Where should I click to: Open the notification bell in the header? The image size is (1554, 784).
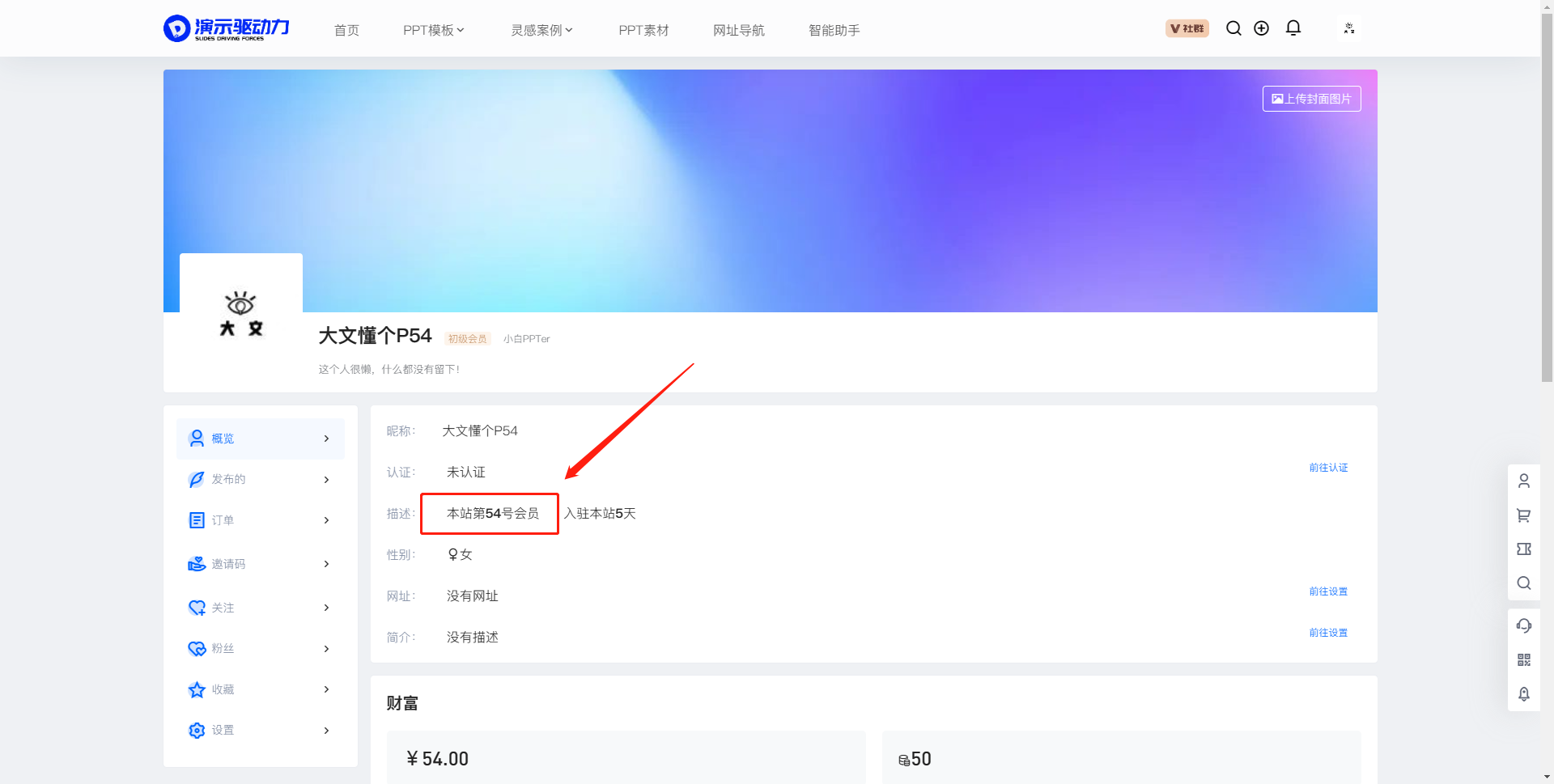[x=1293, y=28]
